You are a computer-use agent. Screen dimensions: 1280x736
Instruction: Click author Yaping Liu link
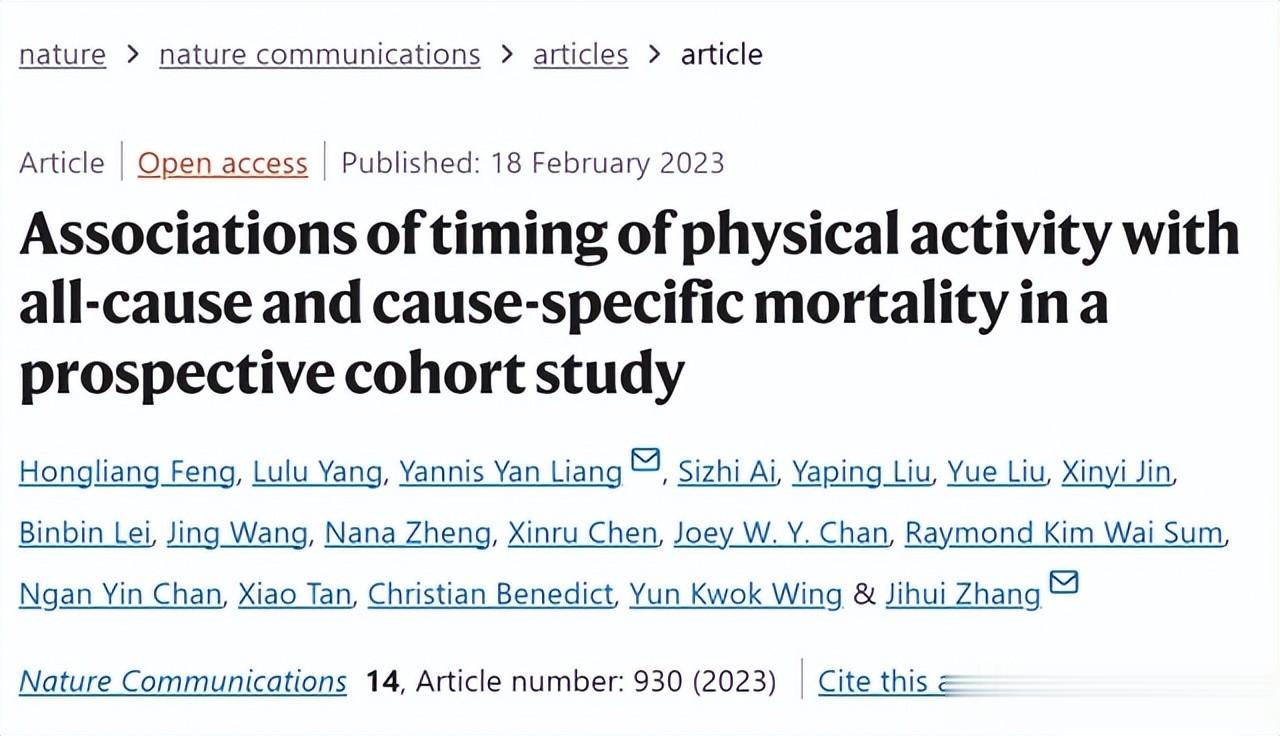tap(861, 472)
